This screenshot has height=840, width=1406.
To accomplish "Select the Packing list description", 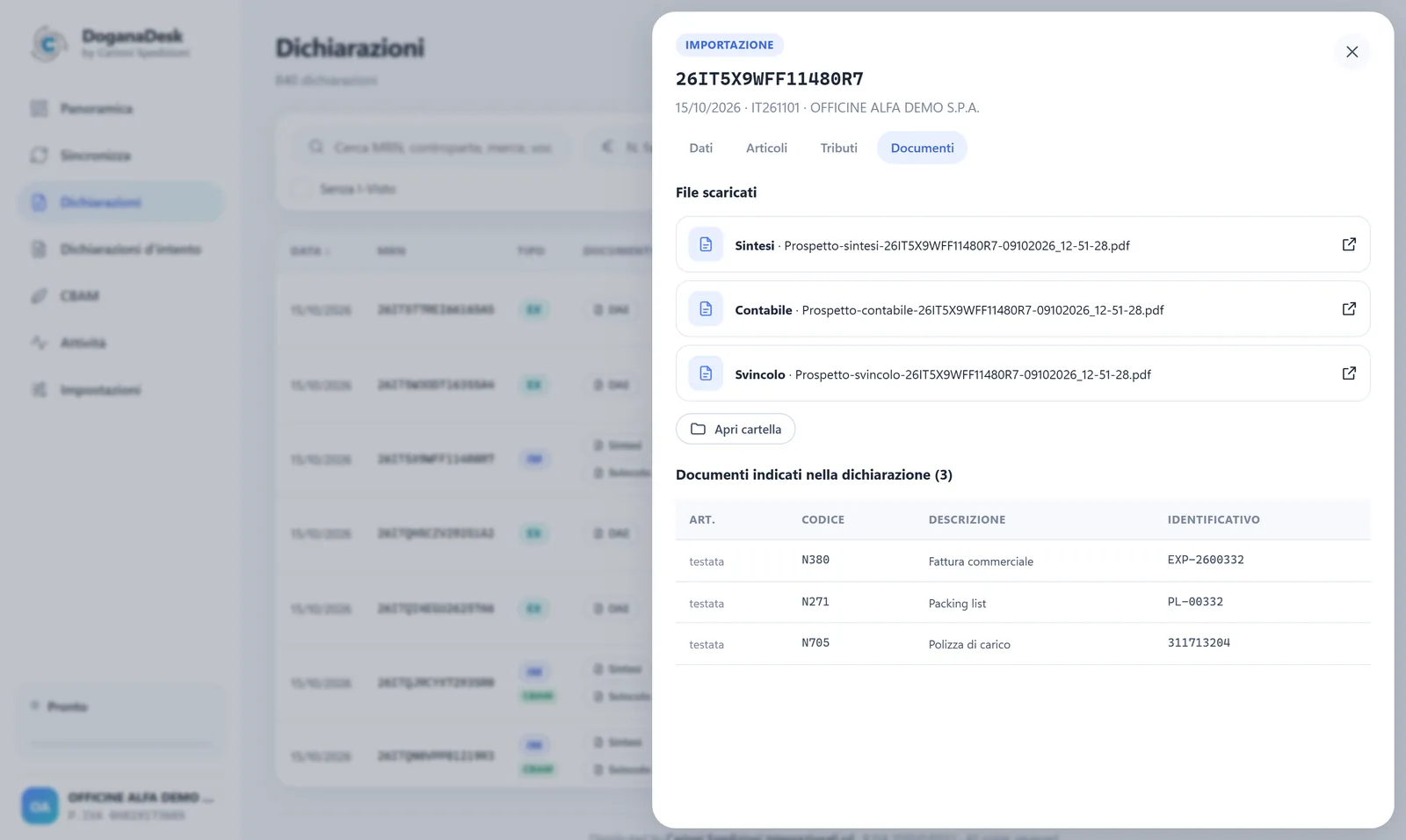I will [957, 604].
